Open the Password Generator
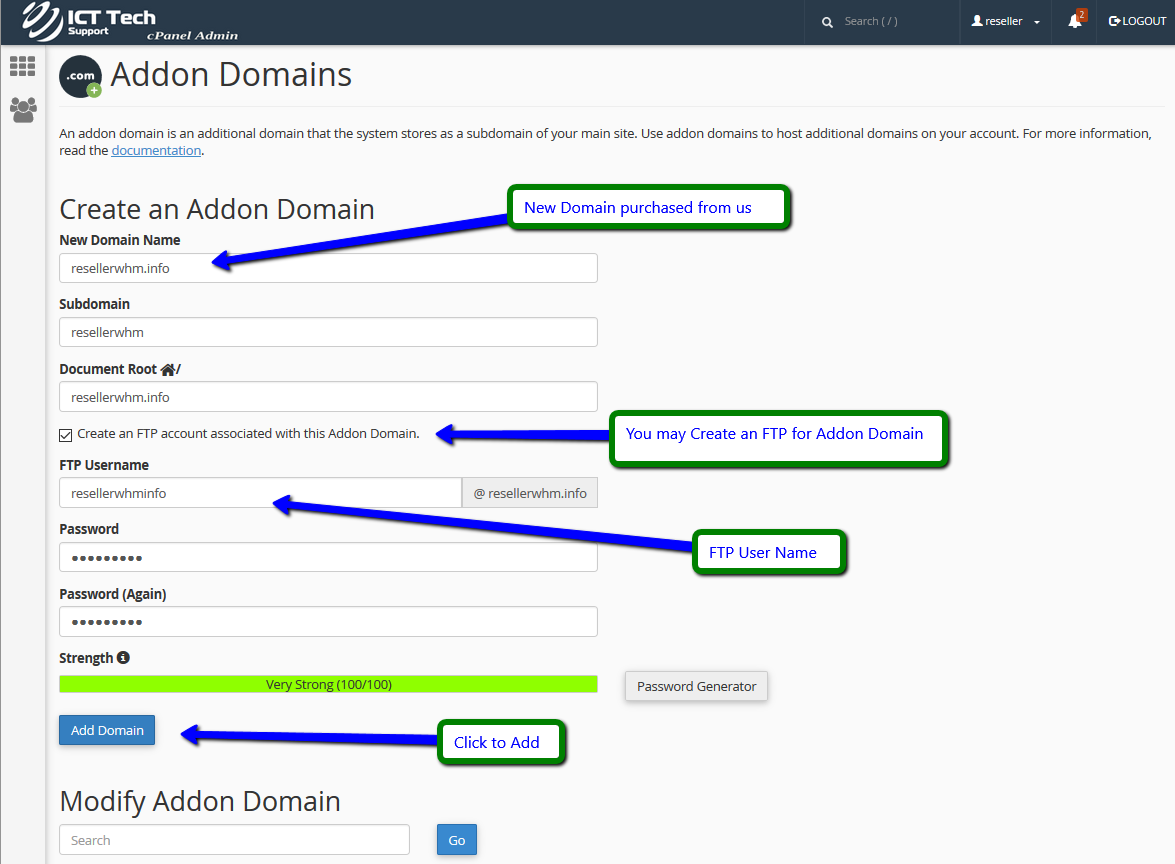 tap(696, 686)
